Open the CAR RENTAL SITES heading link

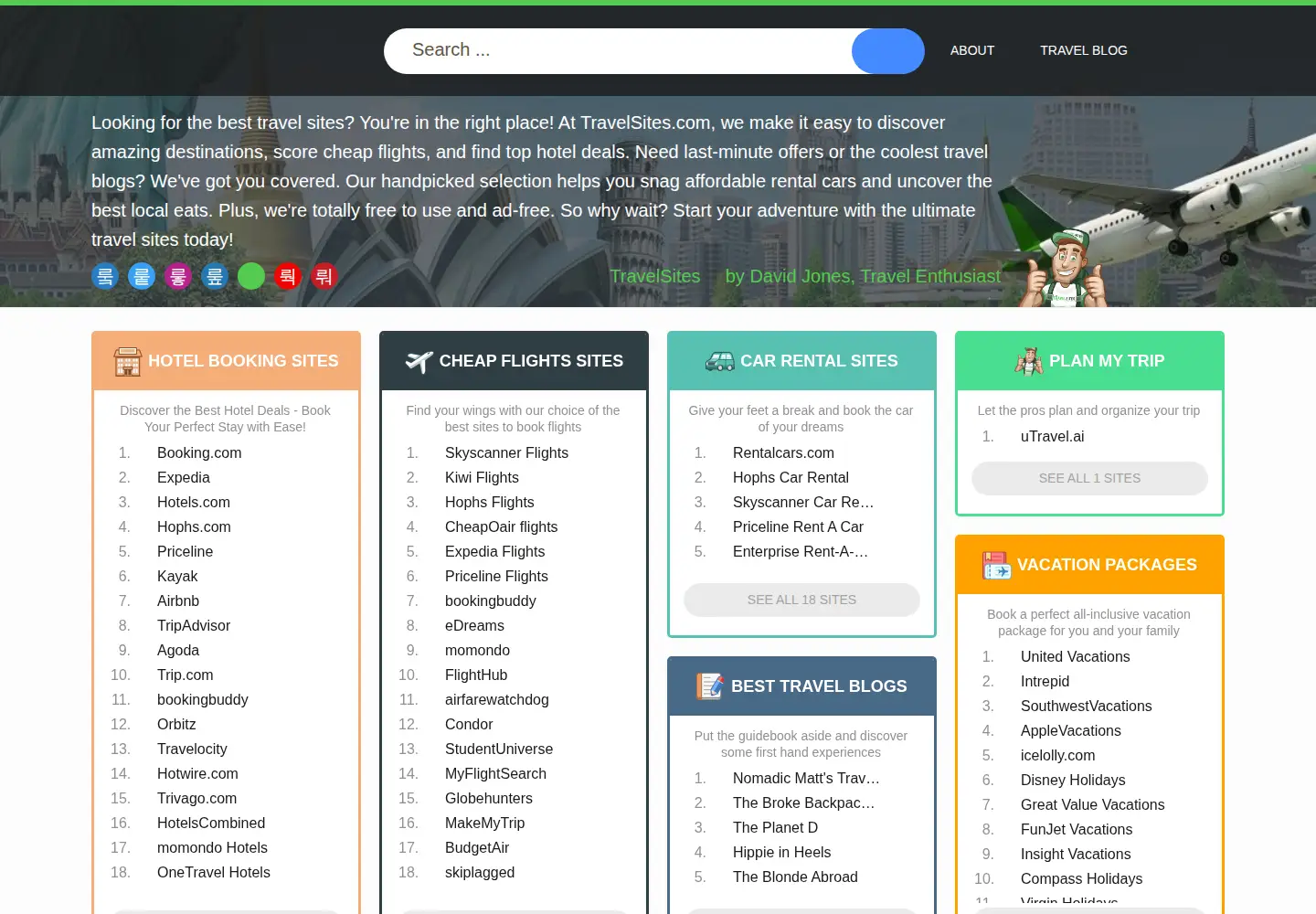[x=819, y=361]
